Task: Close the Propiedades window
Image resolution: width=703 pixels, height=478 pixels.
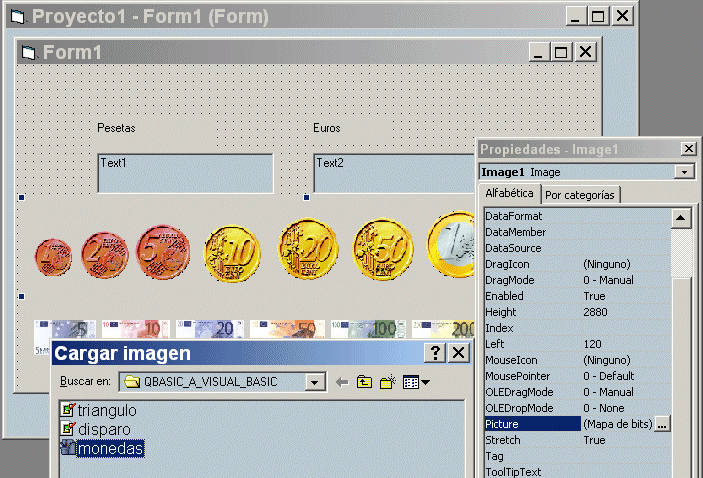Action: (688, 148)
